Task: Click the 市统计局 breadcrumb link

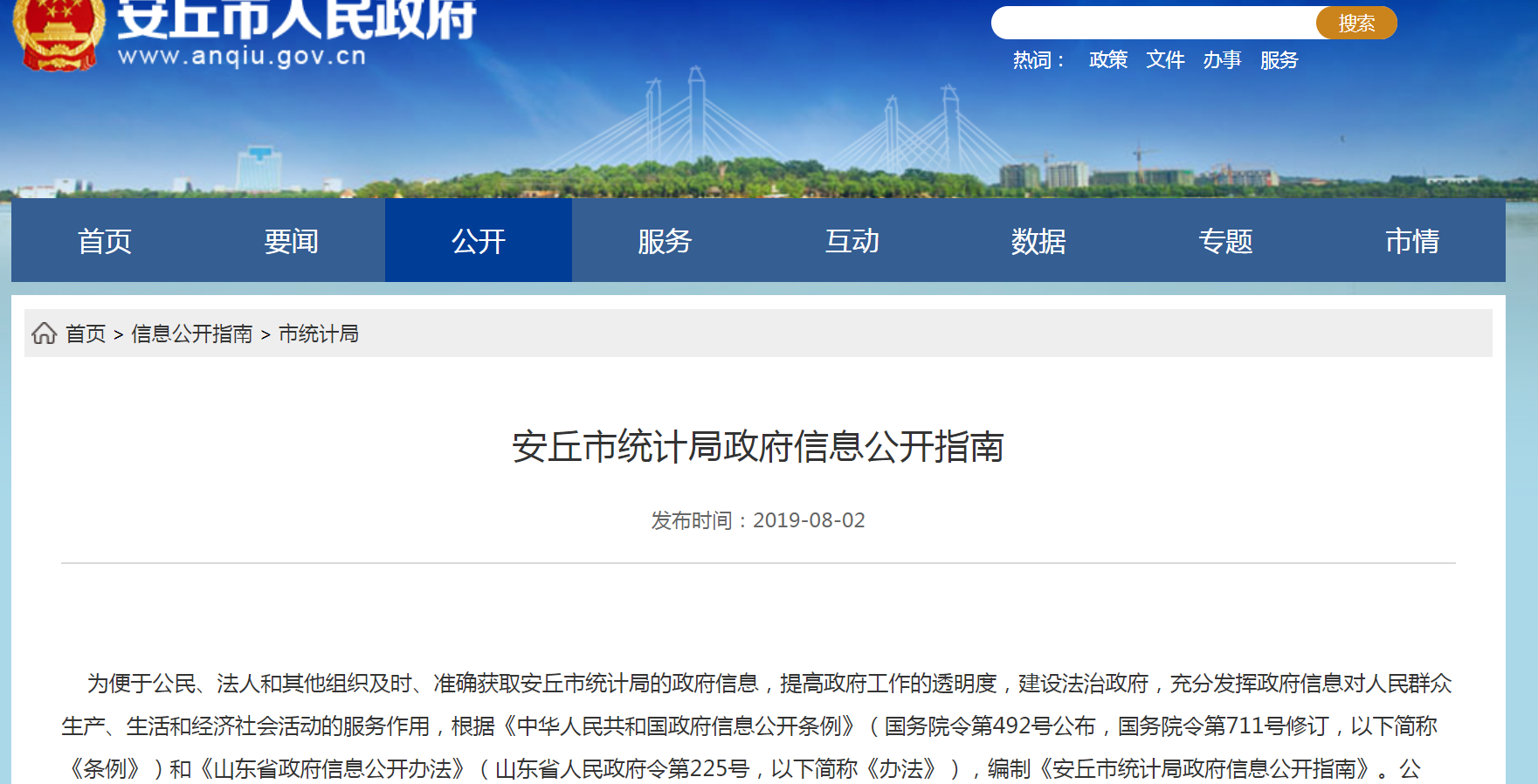Action: 319,334
